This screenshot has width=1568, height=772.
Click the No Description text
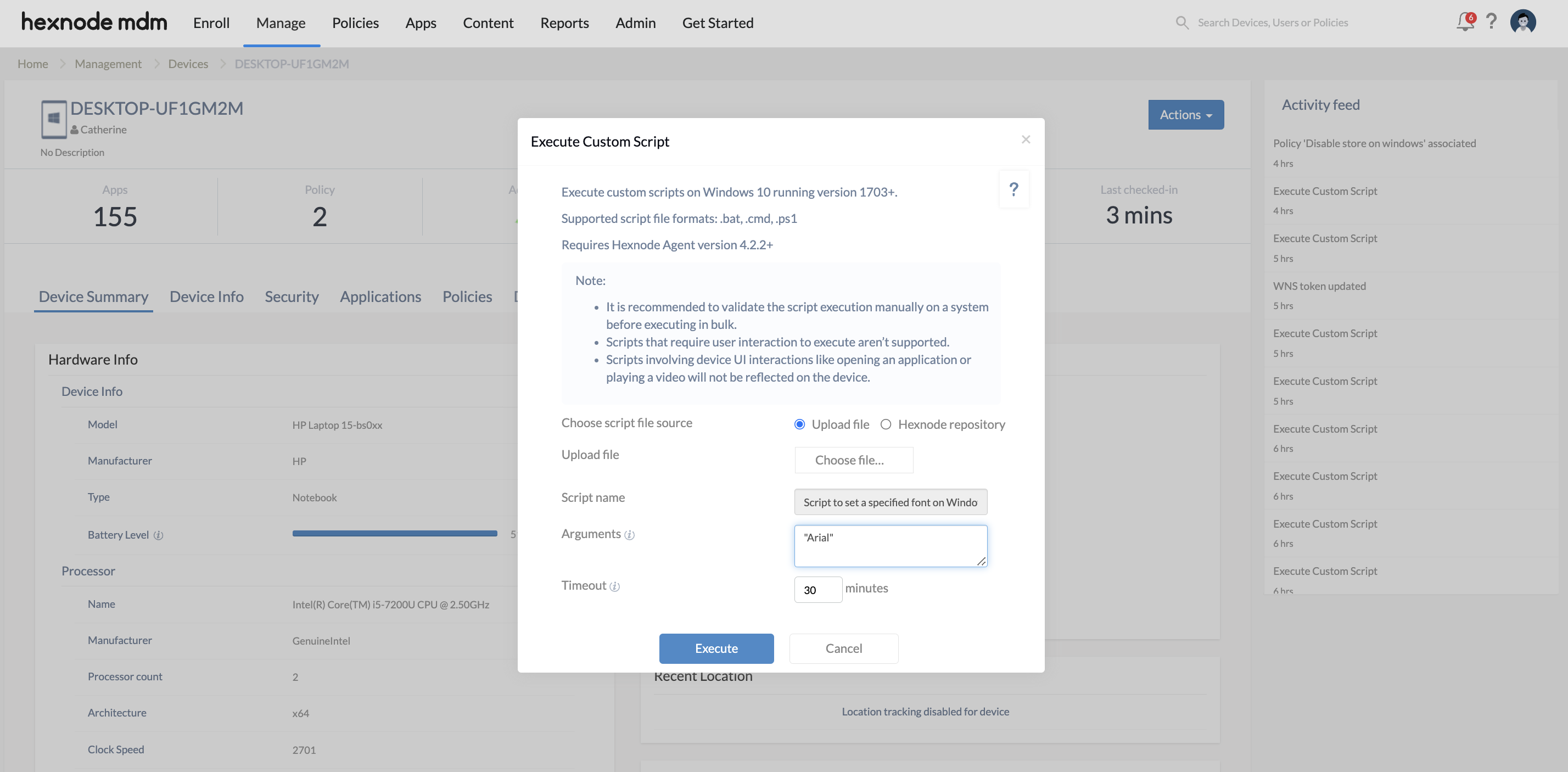[x=72, y=152]
